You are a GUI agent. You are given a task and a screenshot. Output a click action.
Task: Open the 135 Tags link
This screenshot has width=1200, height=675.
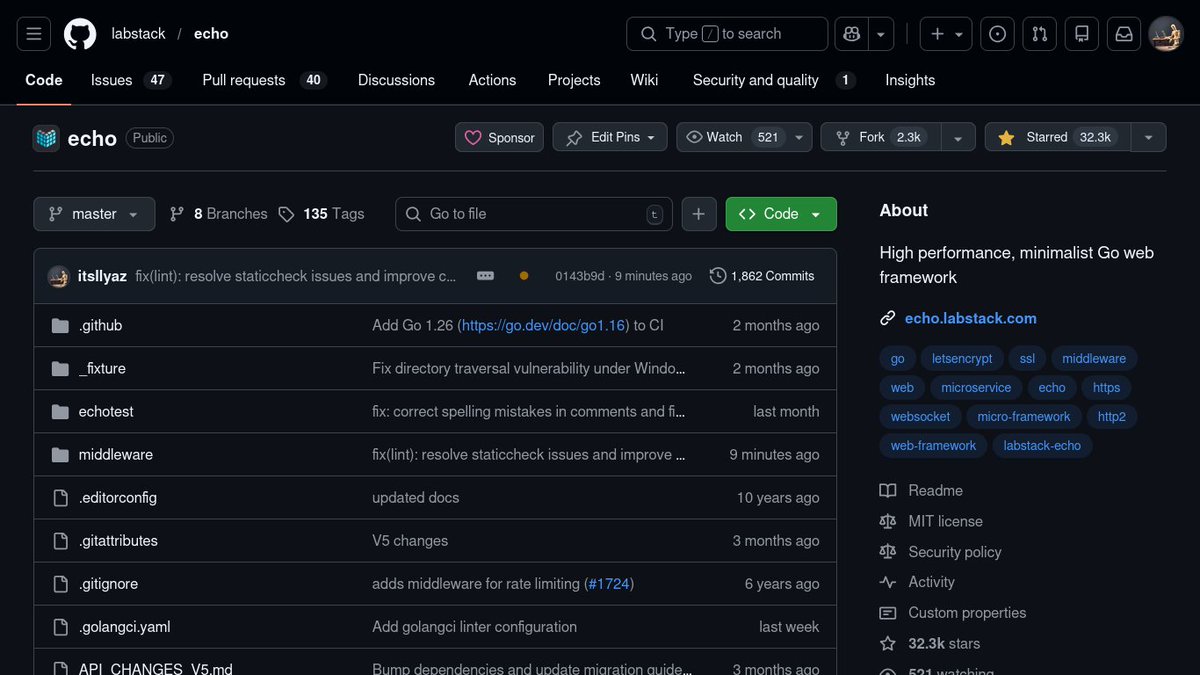(x=321, y=214)
